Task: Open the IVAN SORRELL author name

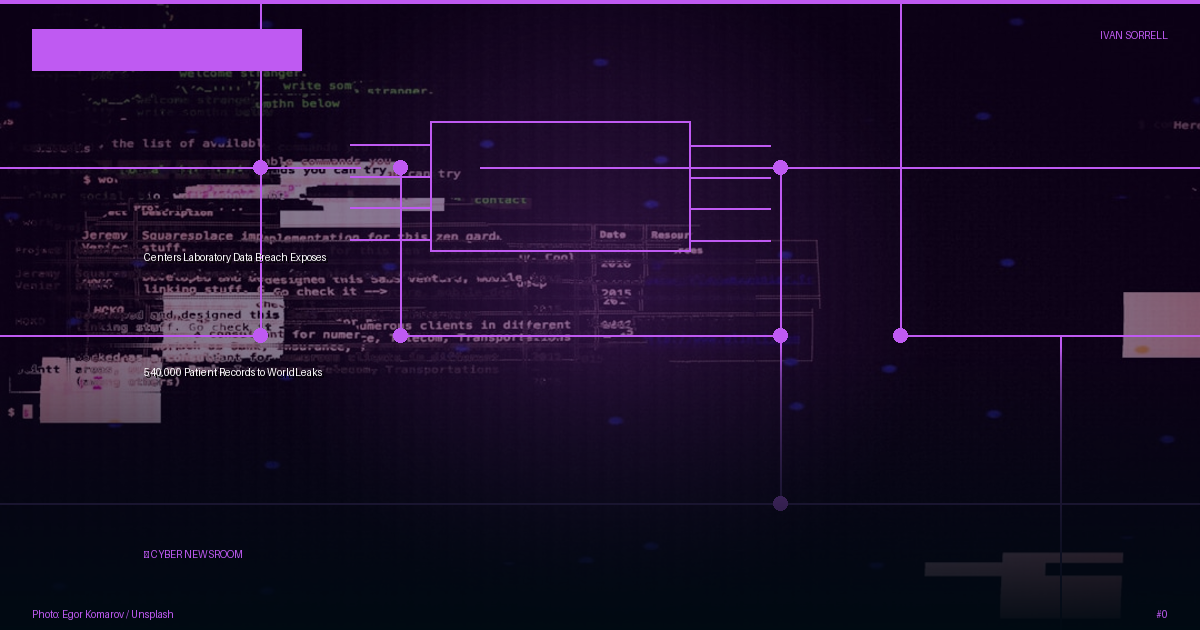Action: pyautogui.click(x=1133, y=35)
